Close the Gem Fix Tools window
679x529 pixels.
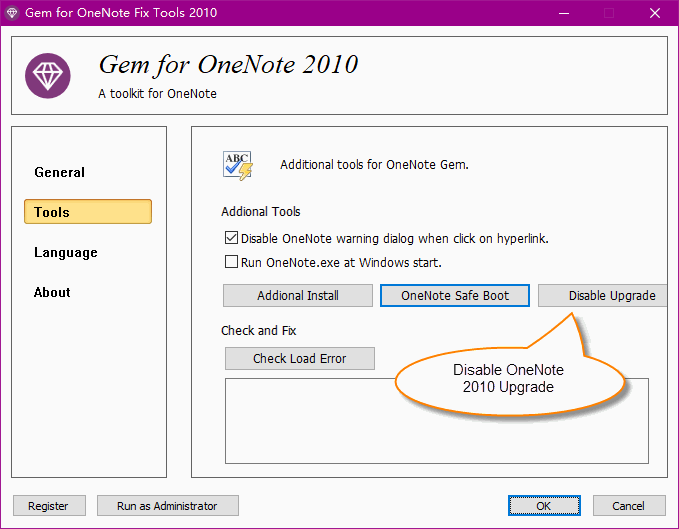click(x=655, y=13)
